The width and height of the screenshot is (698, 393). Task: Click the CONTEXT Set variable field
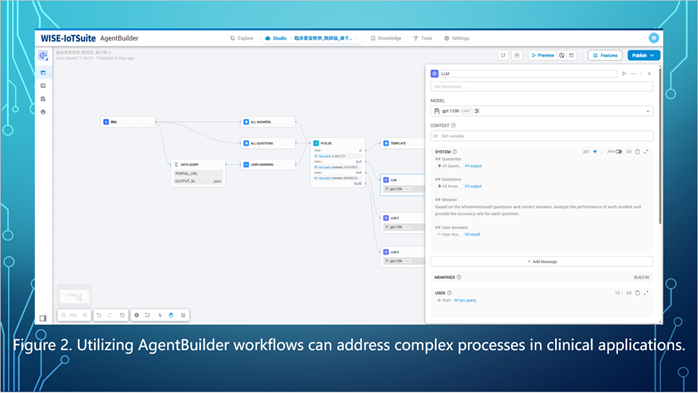[542, 136]
